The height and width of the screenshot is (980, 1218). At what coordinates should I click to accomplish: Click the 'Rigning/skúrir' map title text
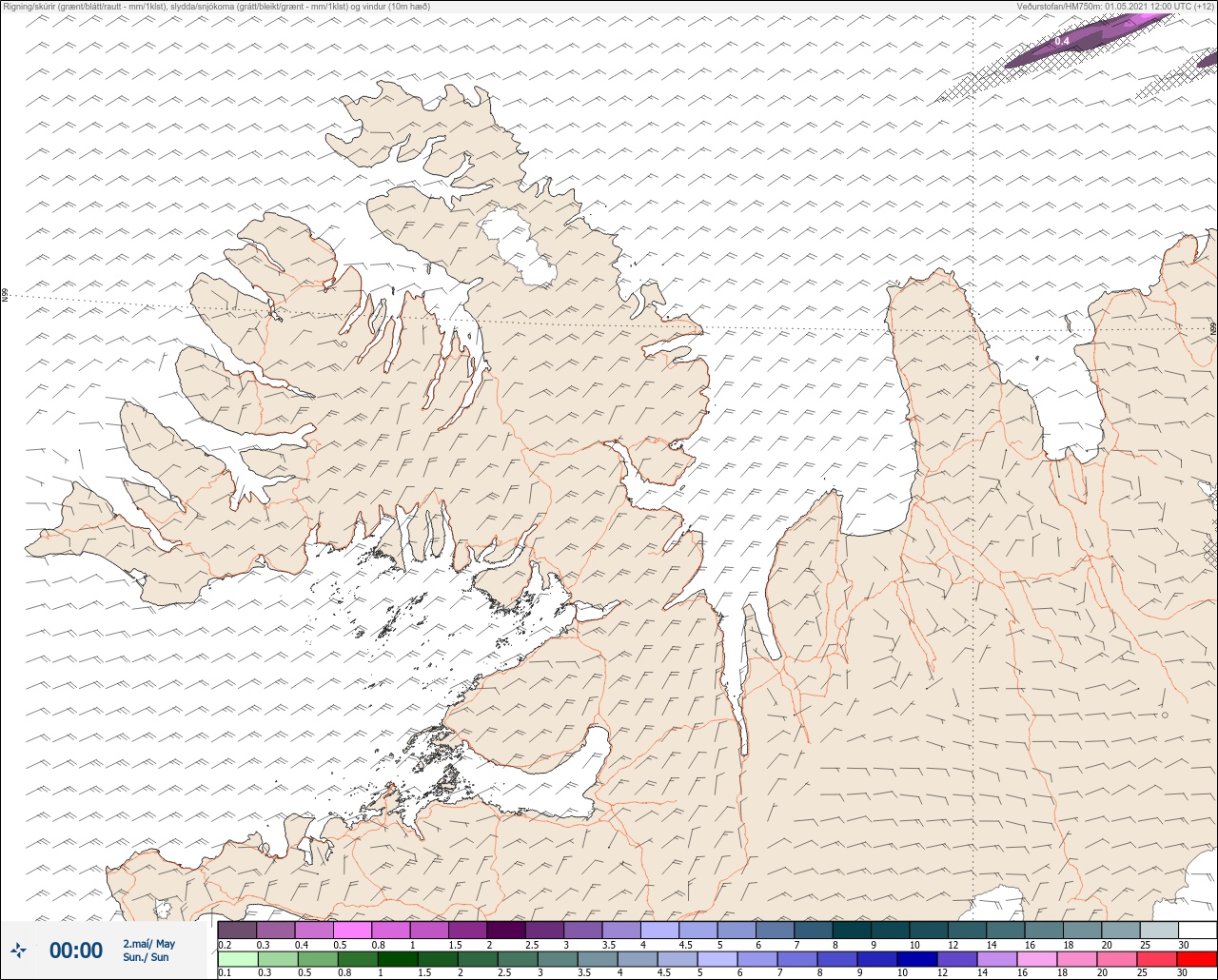216,6
